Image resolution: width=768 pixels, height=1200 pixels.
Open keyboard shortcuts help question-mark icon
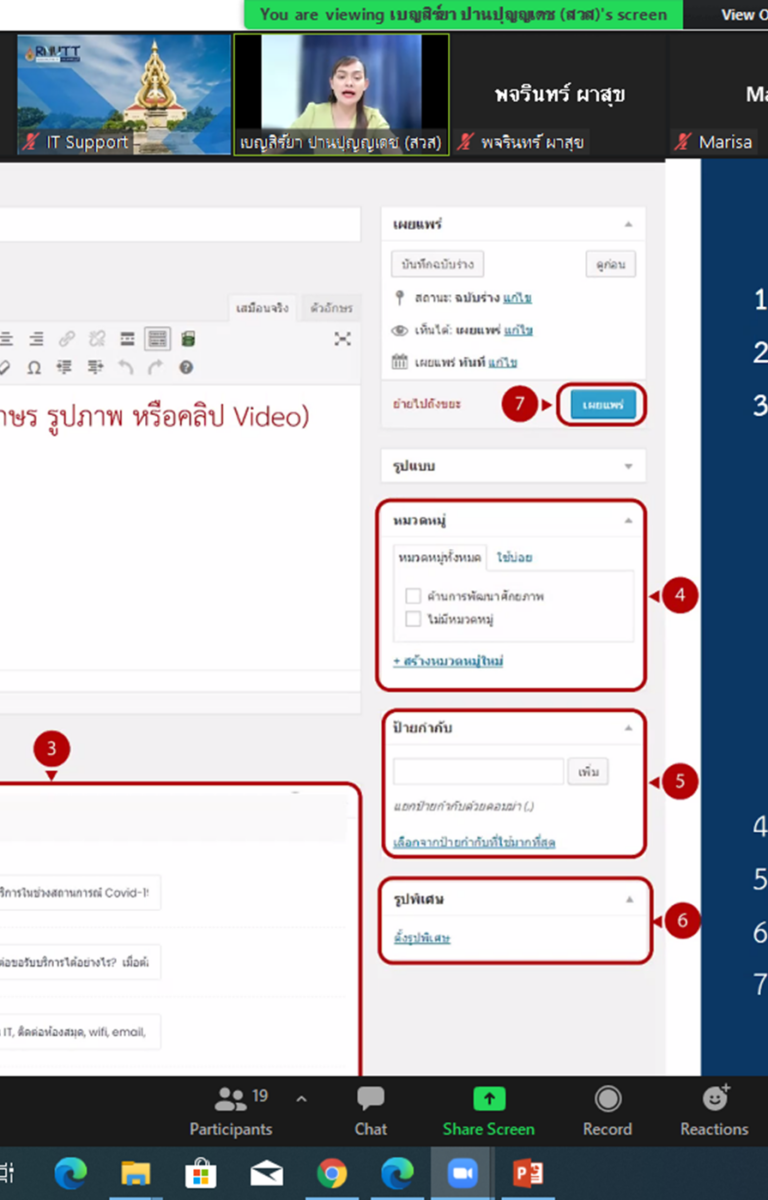186,368
